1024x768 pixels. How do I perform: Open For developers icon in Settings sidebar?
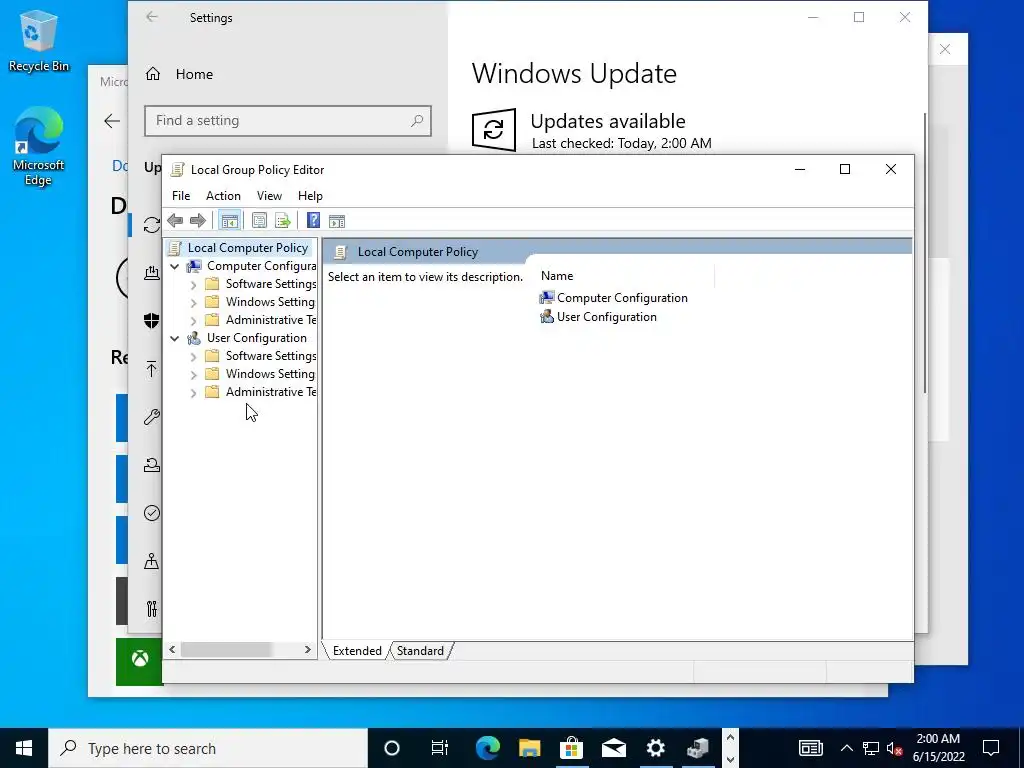152,609
